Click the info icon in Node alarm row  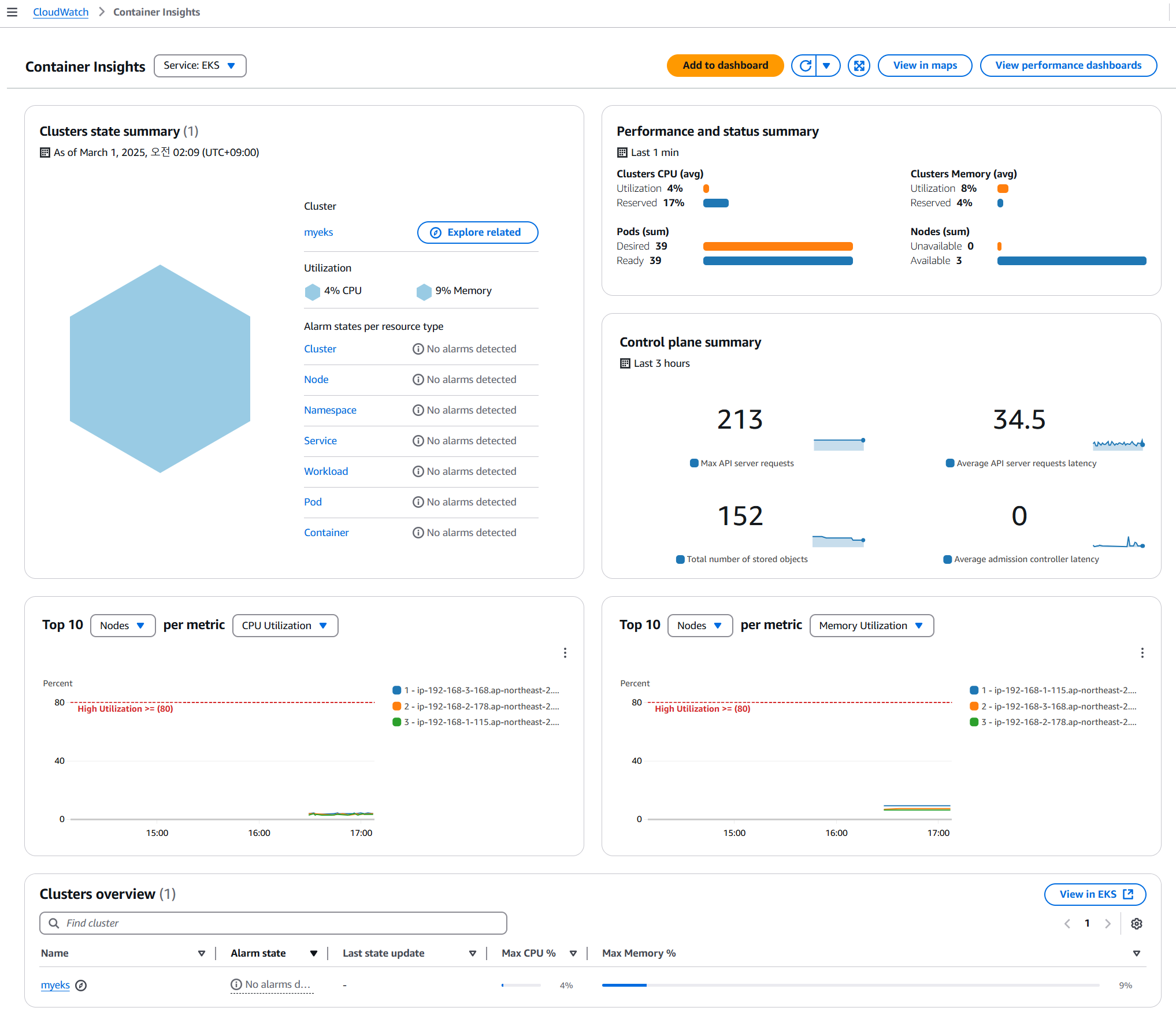coord(418,380)
